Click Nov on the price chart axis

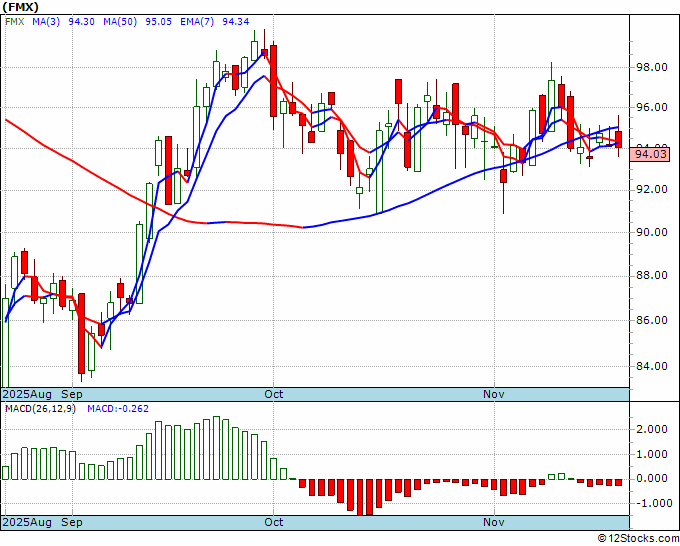coord(494,395)
